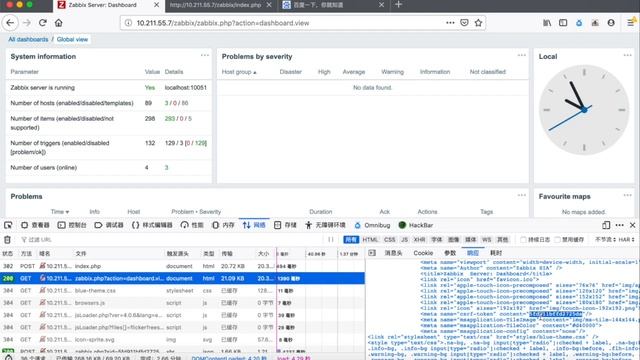Viewport: 640px width, 360px height.
Task: Toggle the JS request filter
Action: click(404, 240)
